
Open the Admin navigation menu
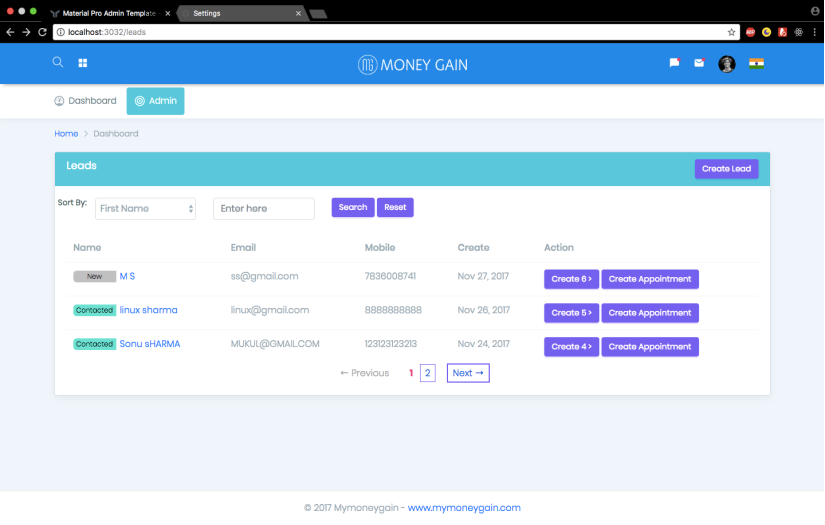pos(155,100)
